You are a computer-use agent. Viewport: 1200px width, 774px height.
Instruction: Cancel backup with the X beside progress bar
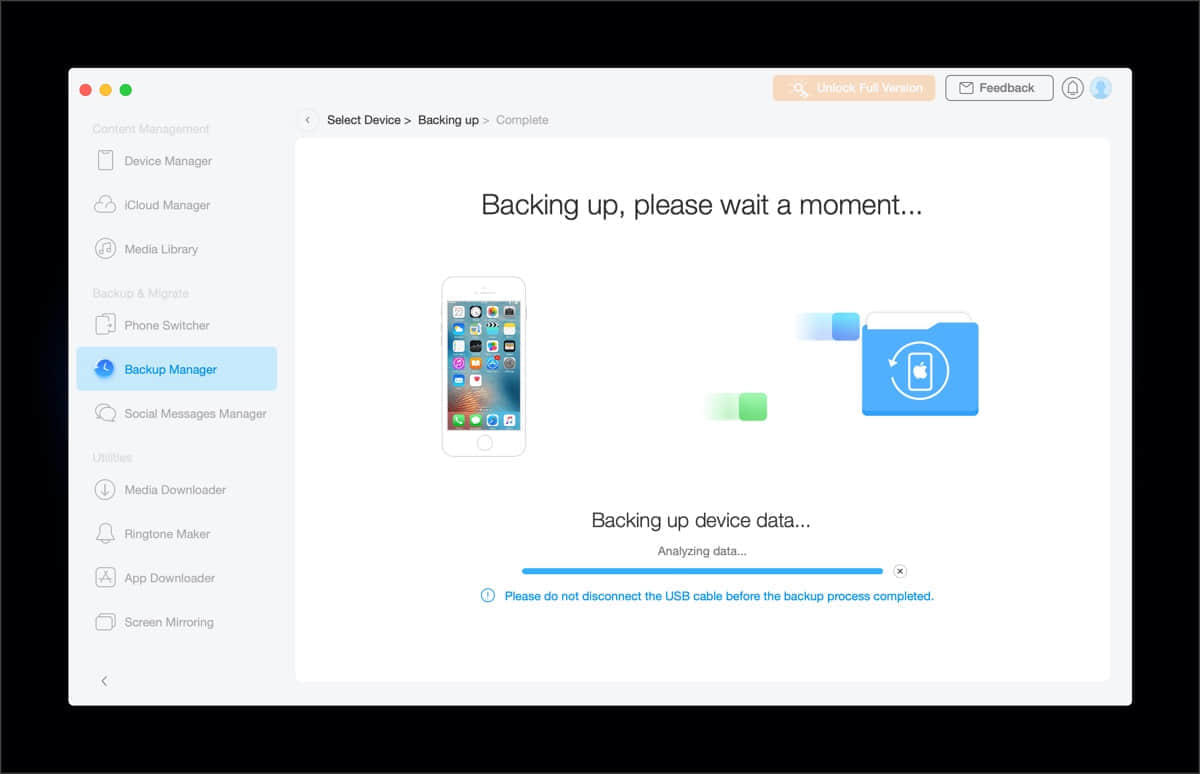click(x=900, y=571)
